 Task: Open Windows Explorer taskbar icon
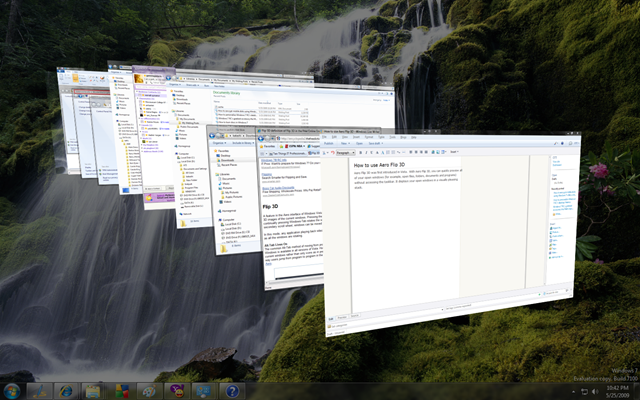tap(93, 391)
